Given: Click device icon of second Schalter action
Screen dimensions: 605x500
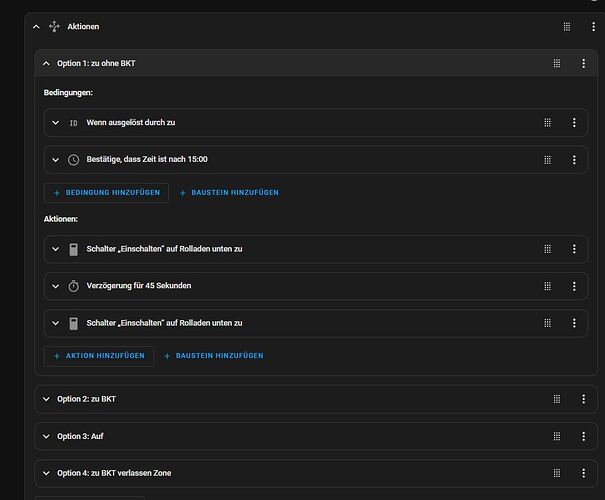Looking at the screenshot, I should pyautogui.click(x=73, y=323).
